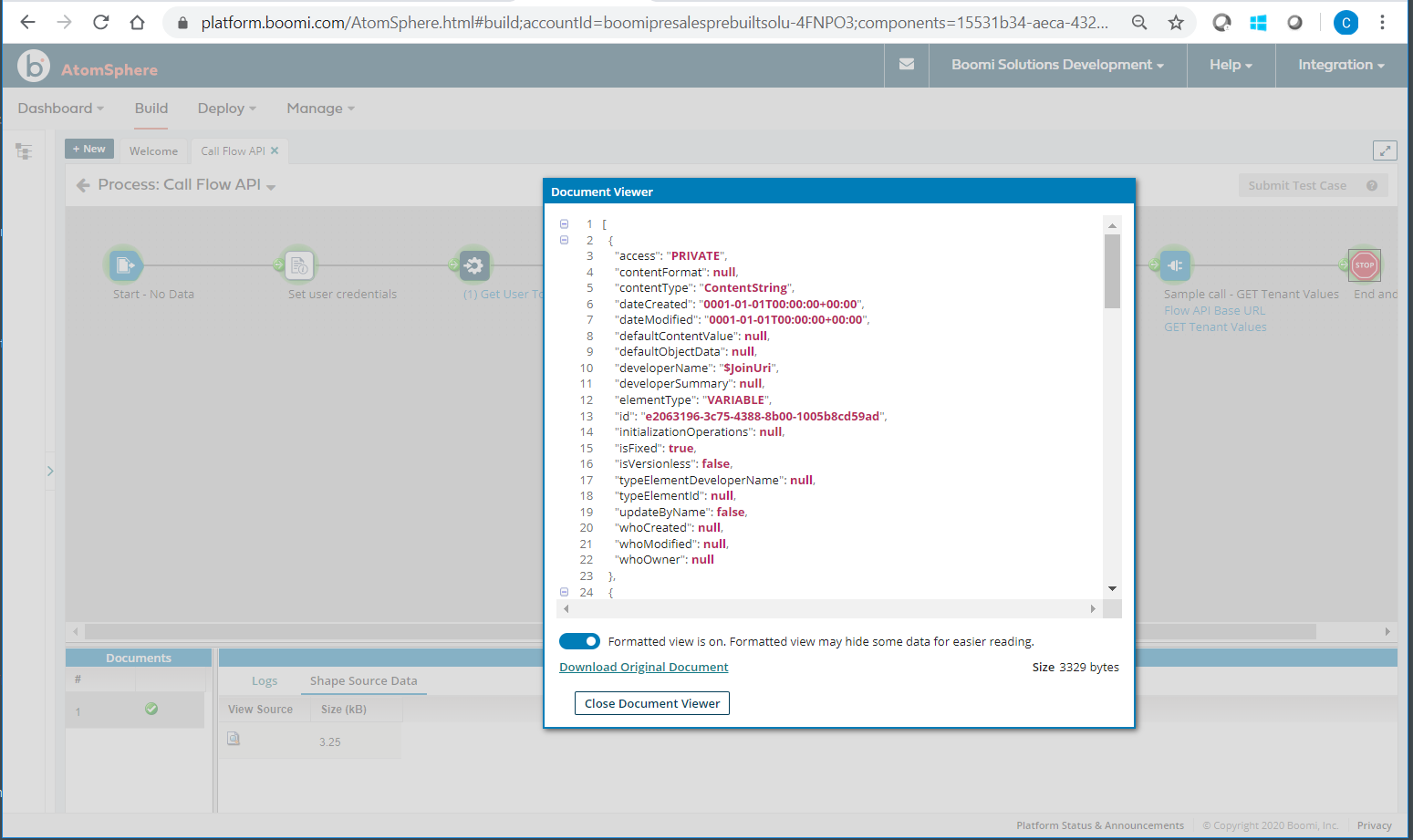The image size is (1413, 840).
Task: Click the expand canvas fullscreen icon
Action: (x=1384, y=150)
